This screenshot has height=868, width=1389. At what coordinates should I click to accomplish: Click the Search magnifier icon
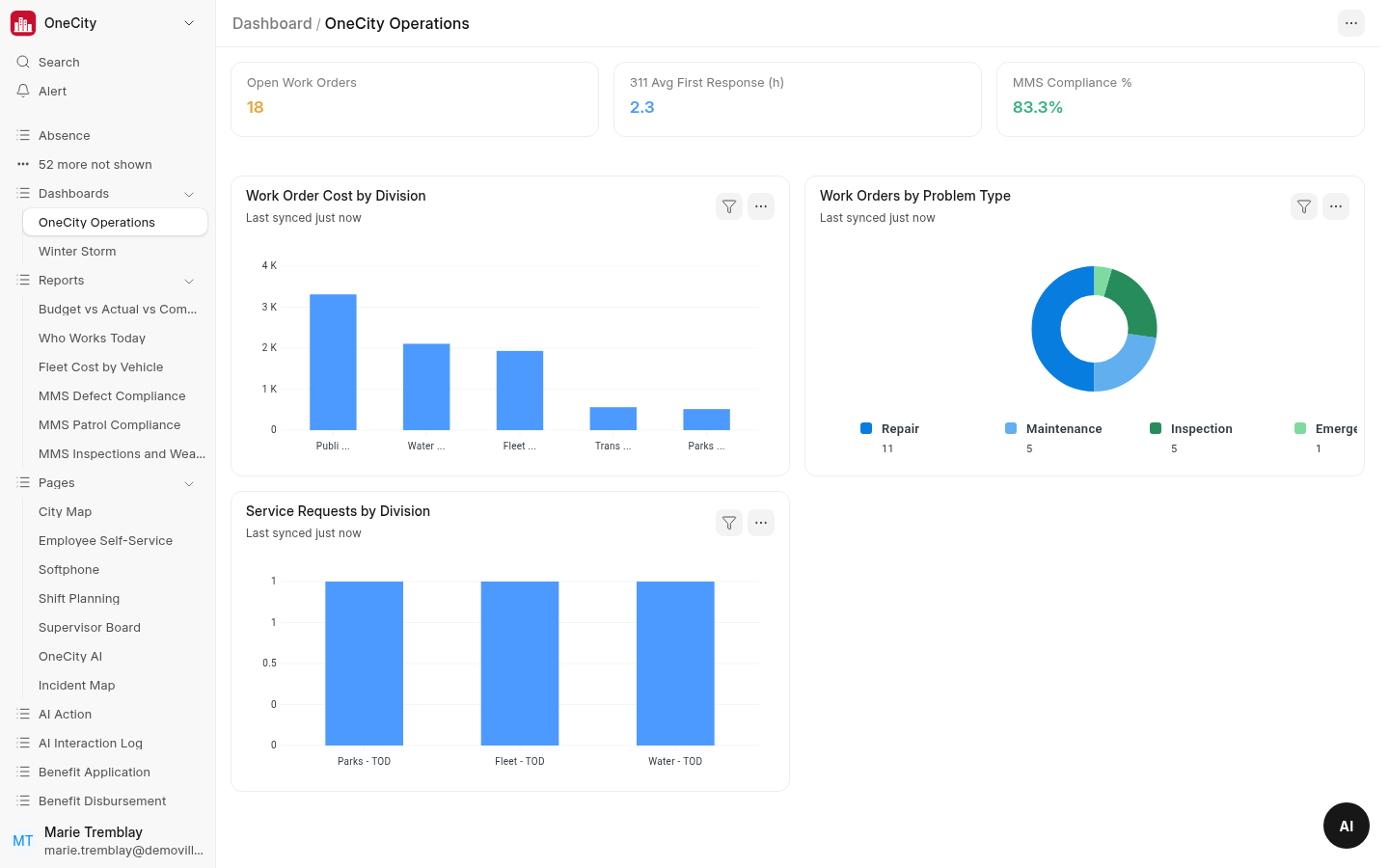(x=23, y=62)
